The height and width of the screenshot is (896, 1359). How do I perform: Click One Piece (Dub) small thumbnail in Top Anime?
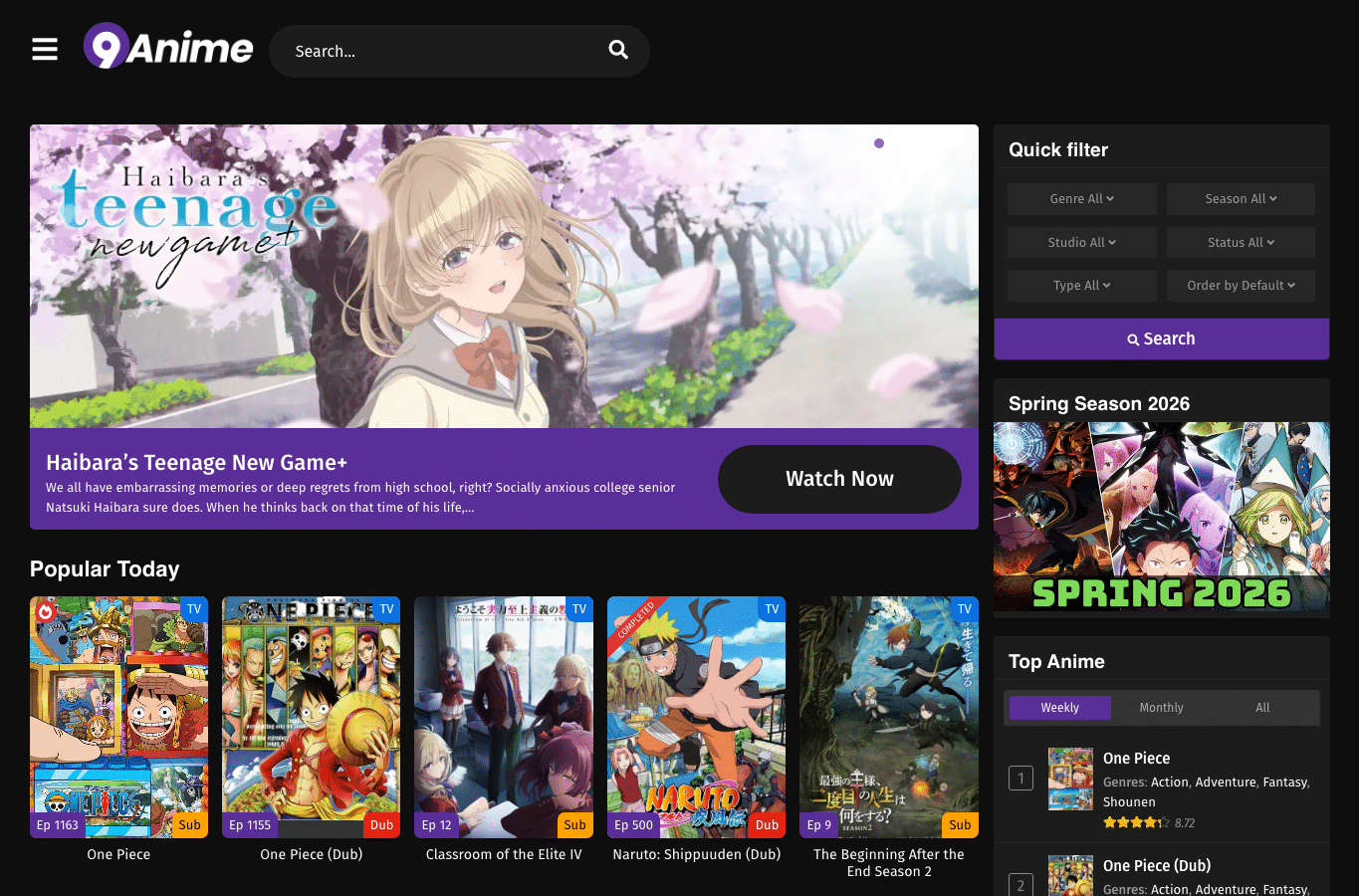click(1070, 876)
